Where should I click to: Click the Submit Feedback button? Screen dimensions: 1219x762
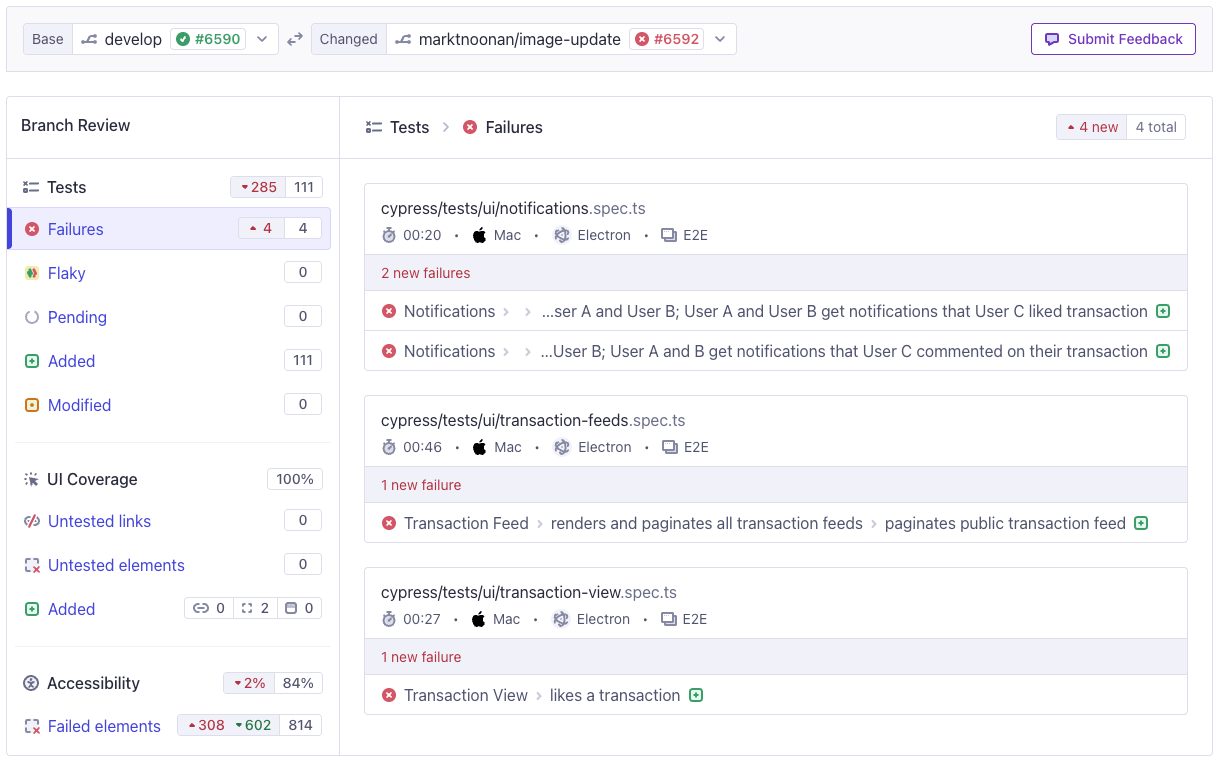pyautogui.click(x=1113, y=39)
